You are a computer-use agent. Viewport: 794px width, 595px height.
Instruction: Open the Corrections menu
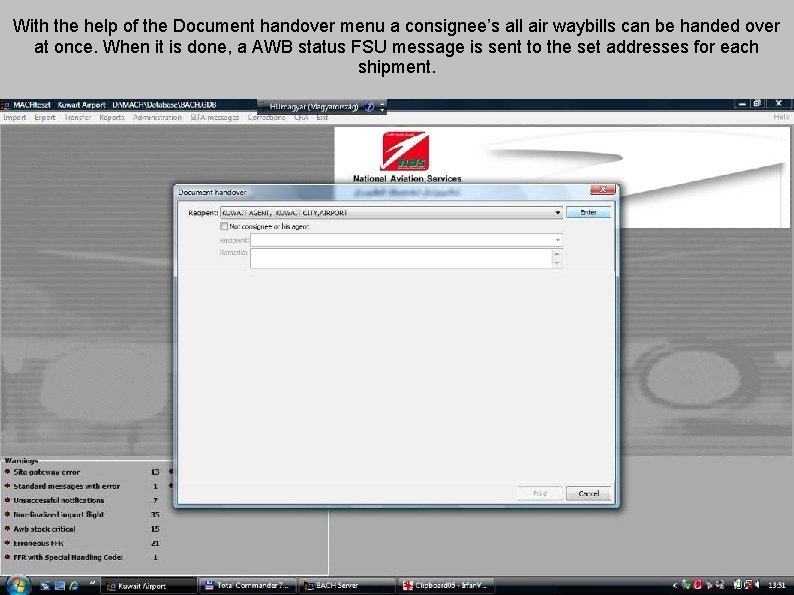click(x=266, y=117)
